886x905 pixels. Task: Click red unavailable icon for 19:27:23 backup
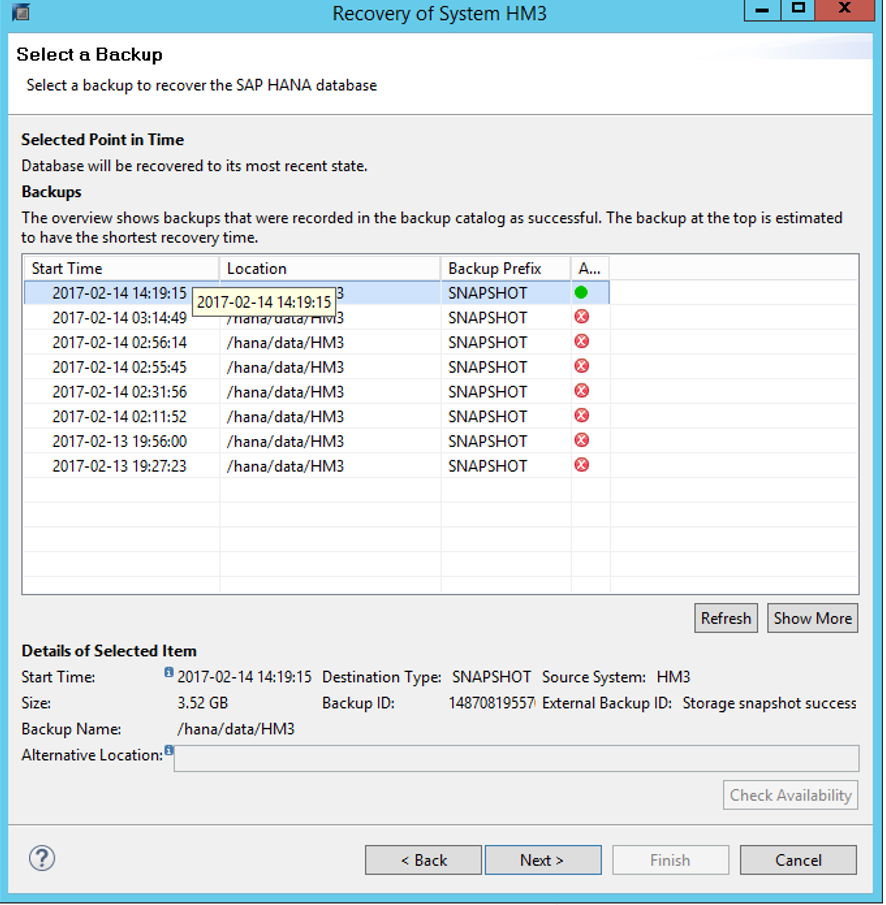click(582, 465)
